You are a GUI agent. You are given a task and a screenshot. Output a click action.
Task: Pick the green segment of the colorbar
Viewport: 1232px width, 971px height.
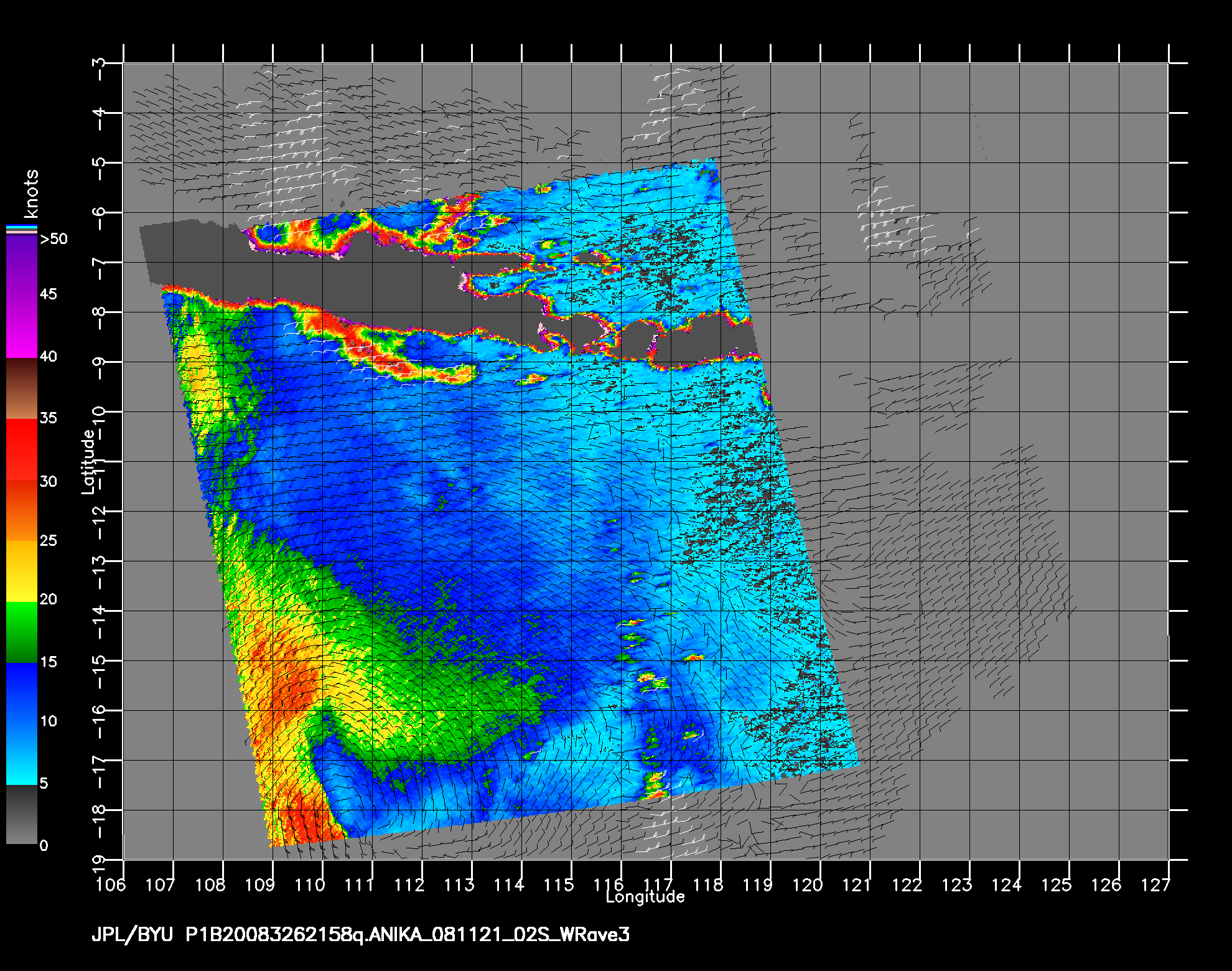pyautogui.click(x=22, y=632)
